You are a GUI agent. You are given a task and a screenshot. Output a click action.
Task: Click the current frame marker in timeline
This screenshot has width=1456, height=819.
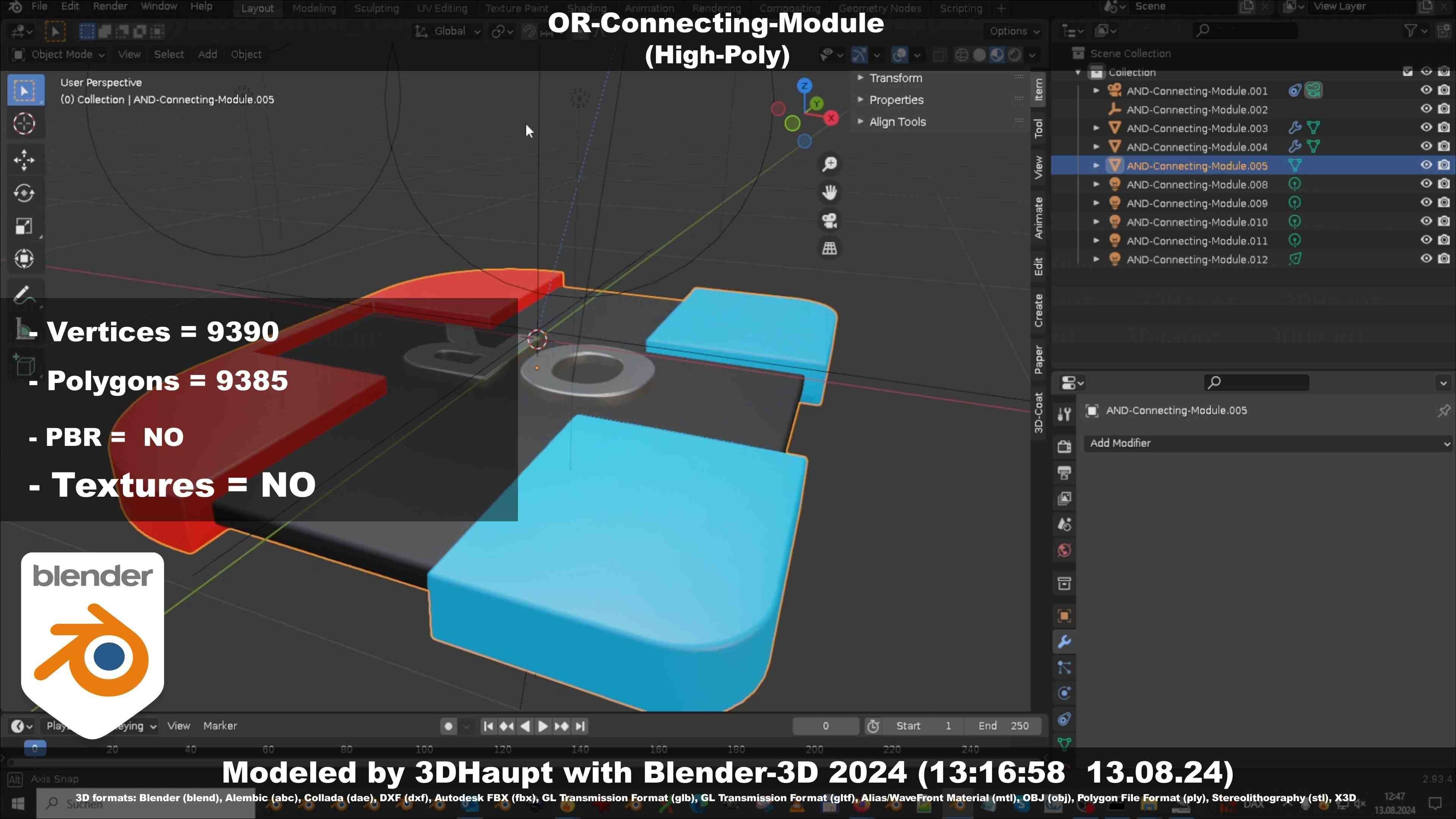point(35,748)
